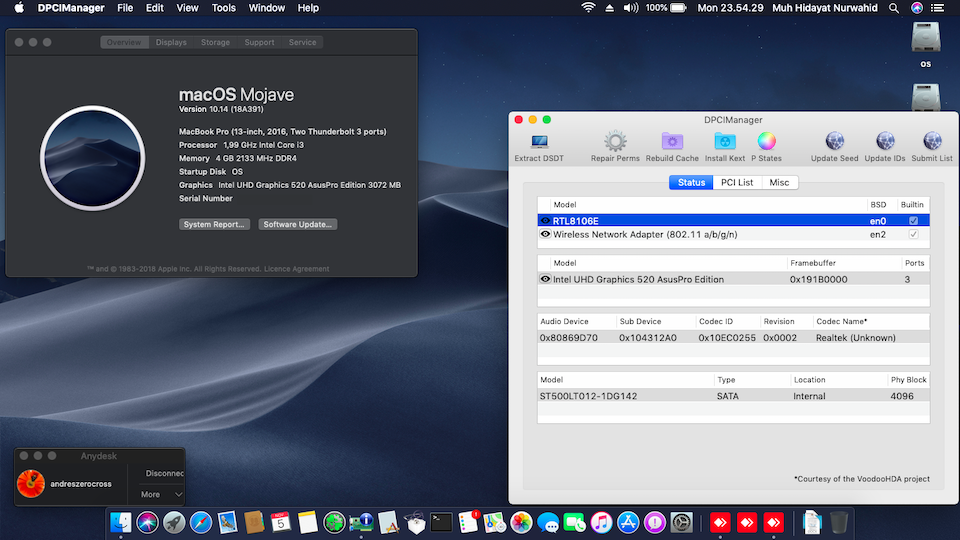960x540 pixels.
Task: Open the Trash in the dock
Action: click(x=839, y=523)
